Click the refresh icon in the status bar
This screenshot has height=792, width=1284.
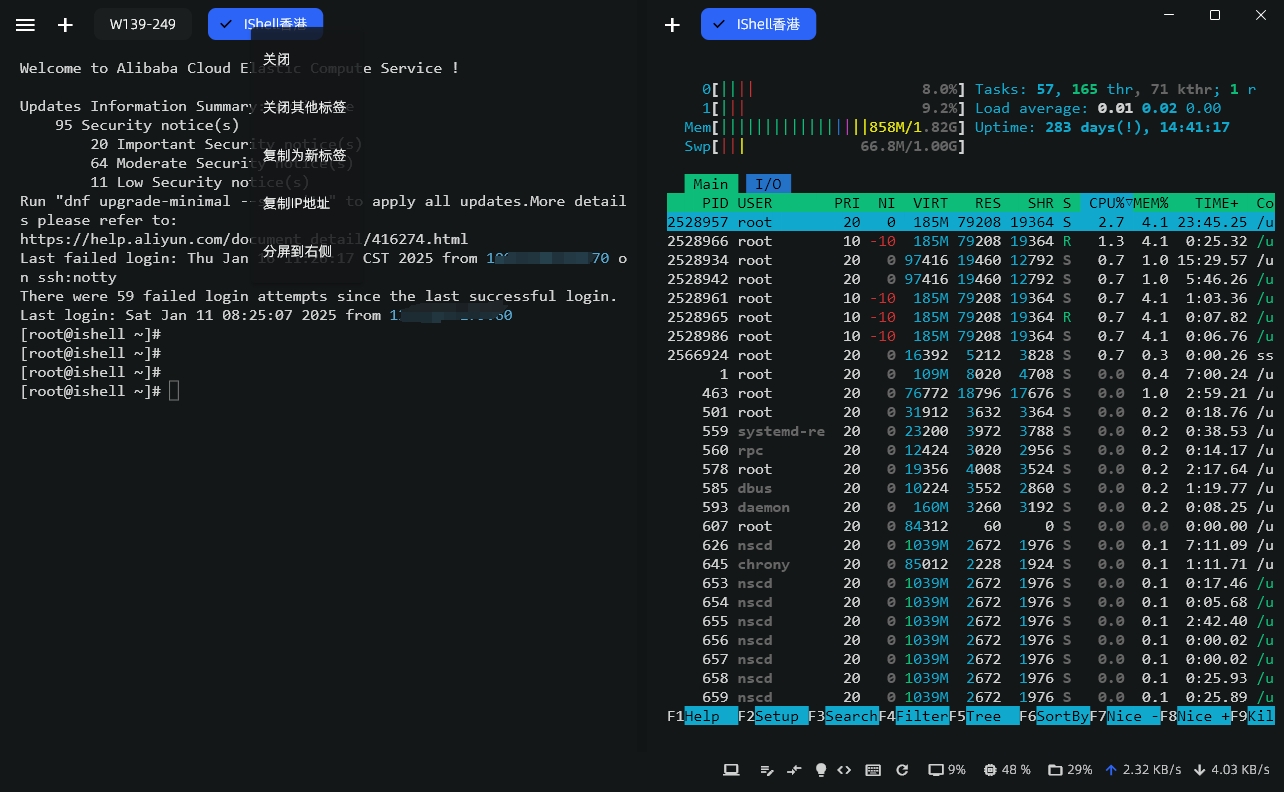coord(902,770)
